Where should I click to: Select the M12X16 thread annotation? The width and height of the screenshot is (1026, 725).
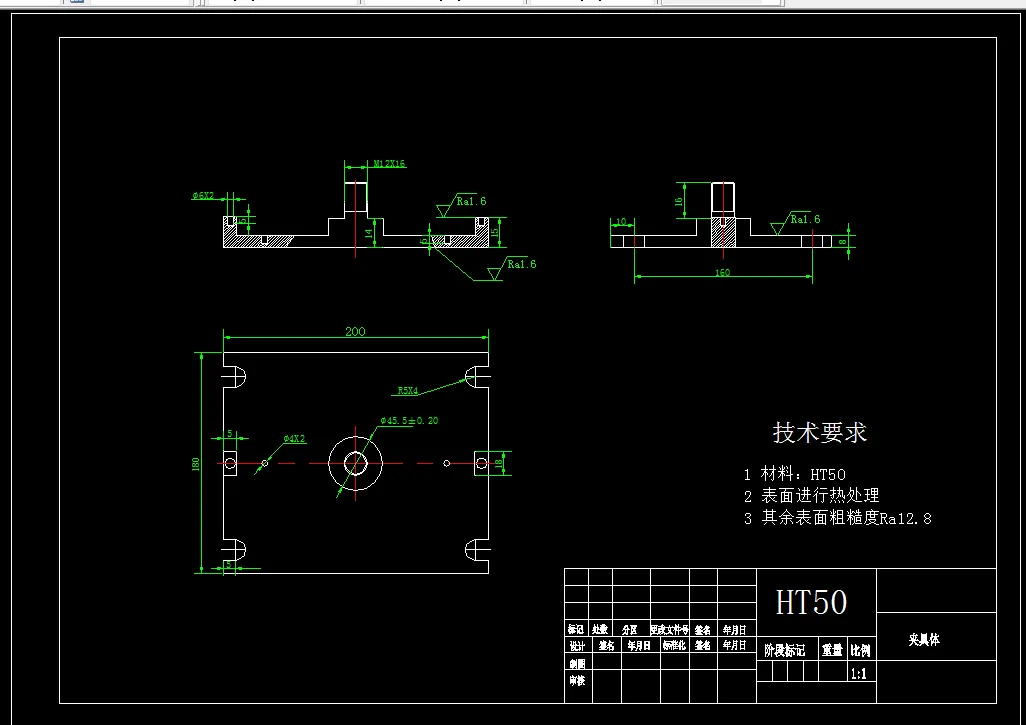pos(389,164)
